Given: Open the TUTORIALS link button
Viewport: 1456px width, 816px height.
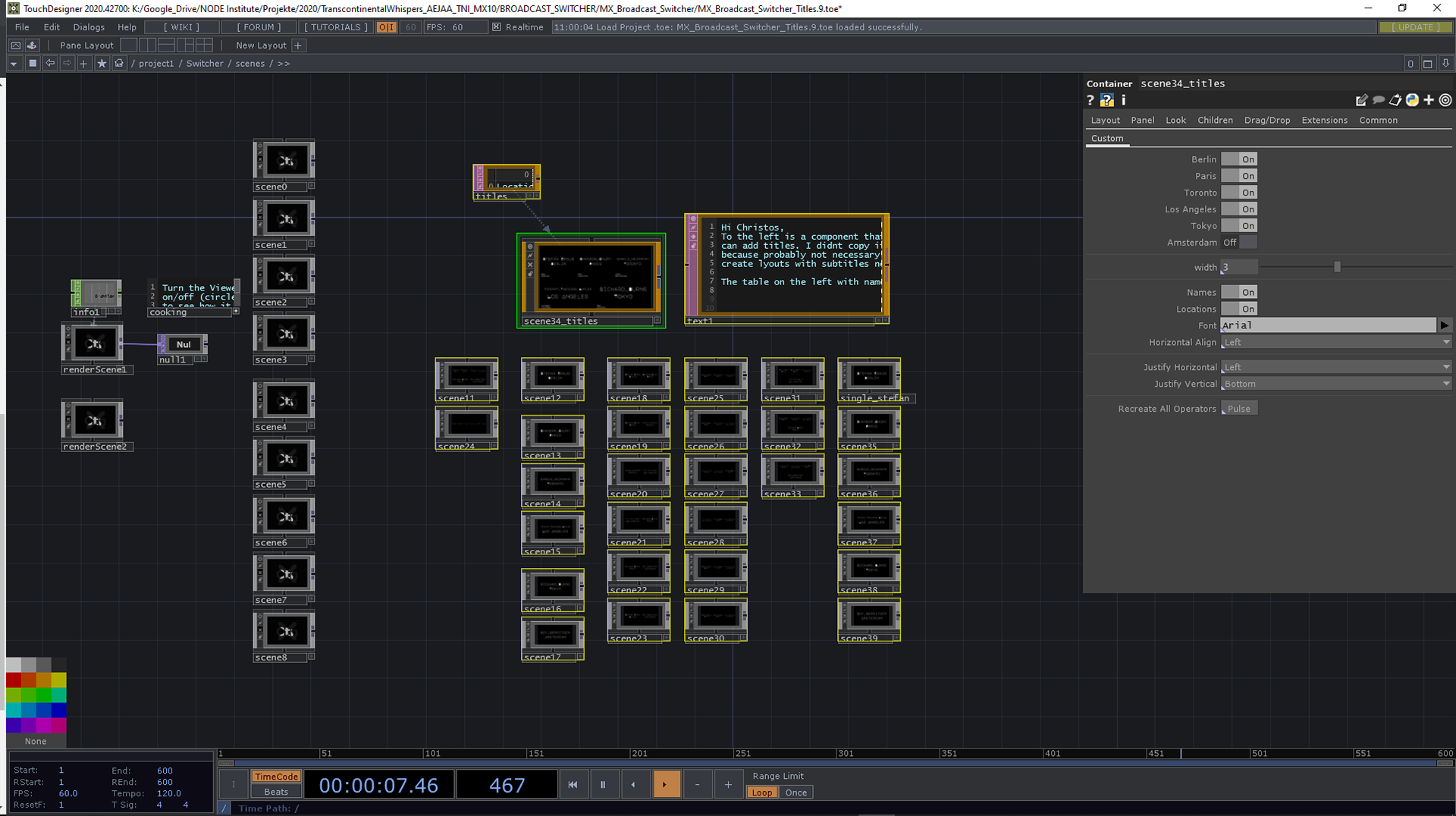Looking at the screenshot, I should [336, 27].
